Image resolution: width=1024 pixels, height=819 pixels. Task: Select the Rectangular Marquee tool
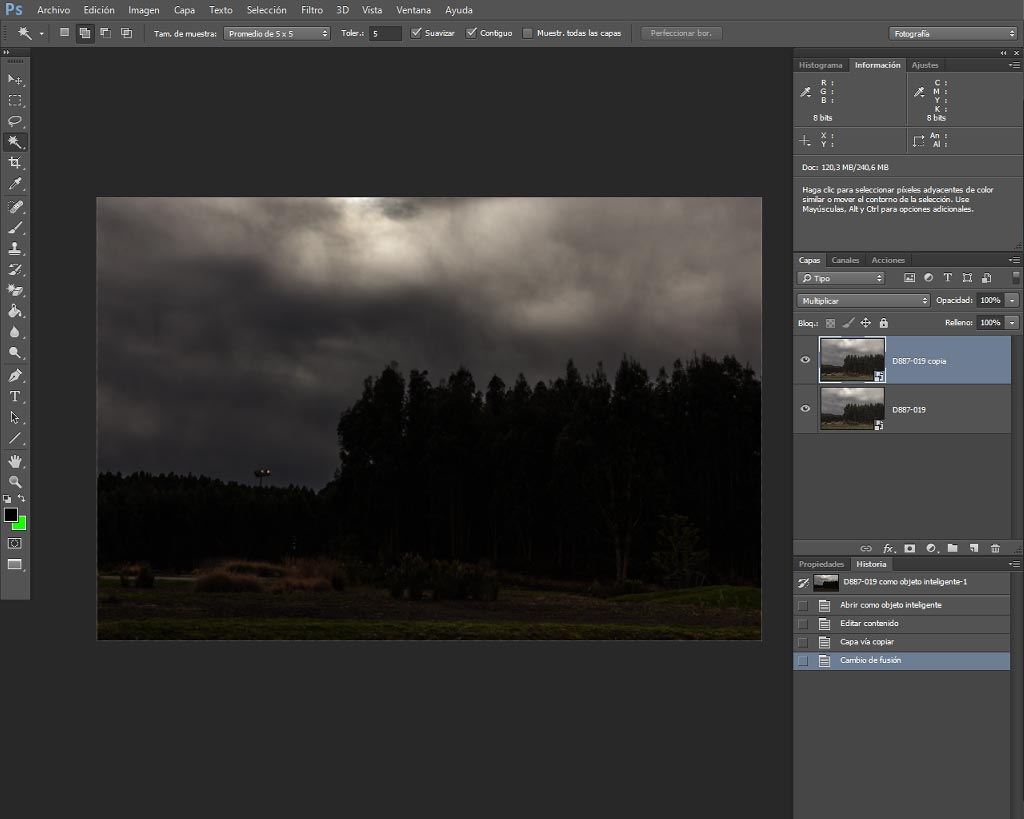coord(15,101)
